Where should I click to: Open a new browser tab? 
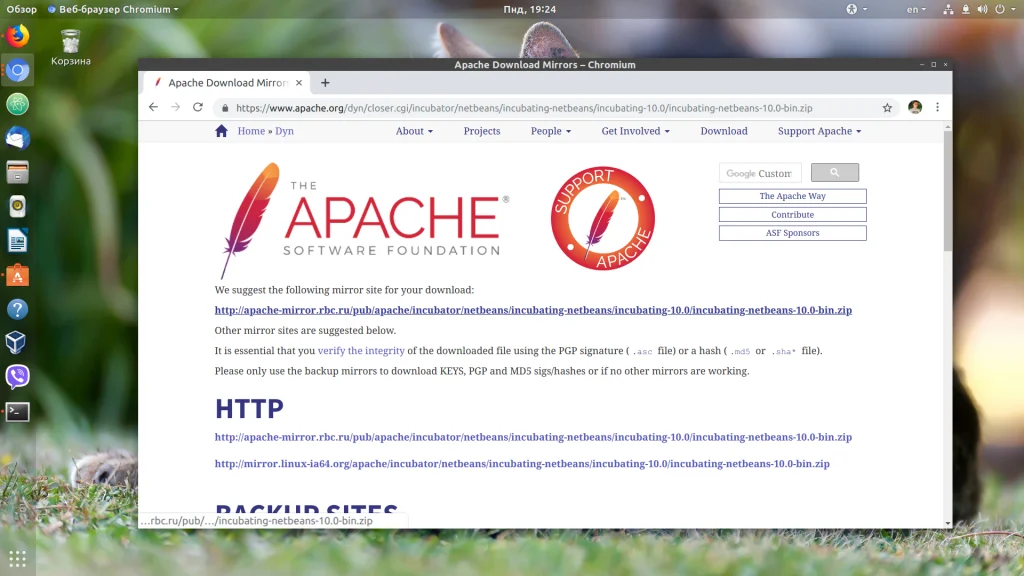325,83
